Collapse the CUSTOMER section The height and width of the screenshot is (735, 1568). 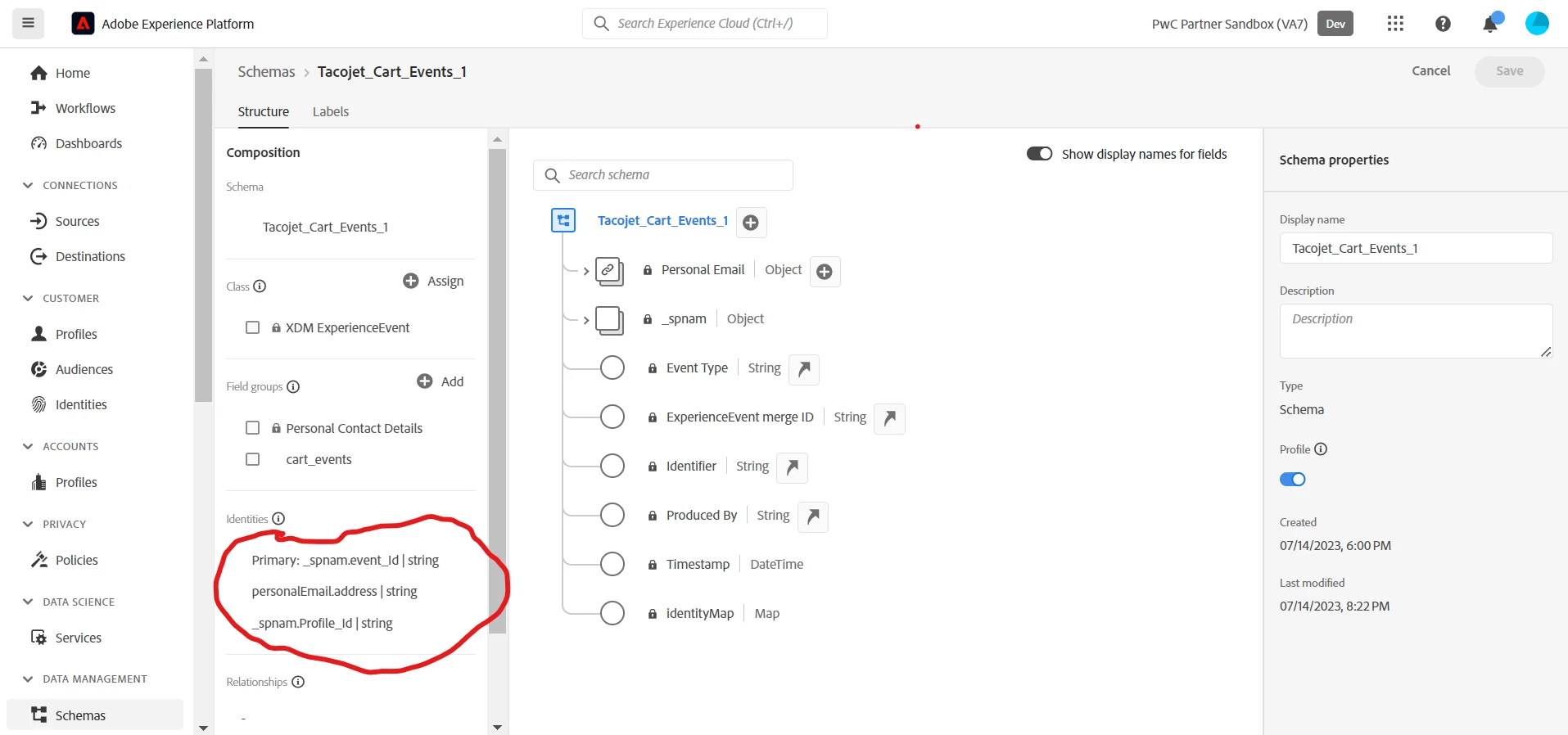click(x=28, y=298)
